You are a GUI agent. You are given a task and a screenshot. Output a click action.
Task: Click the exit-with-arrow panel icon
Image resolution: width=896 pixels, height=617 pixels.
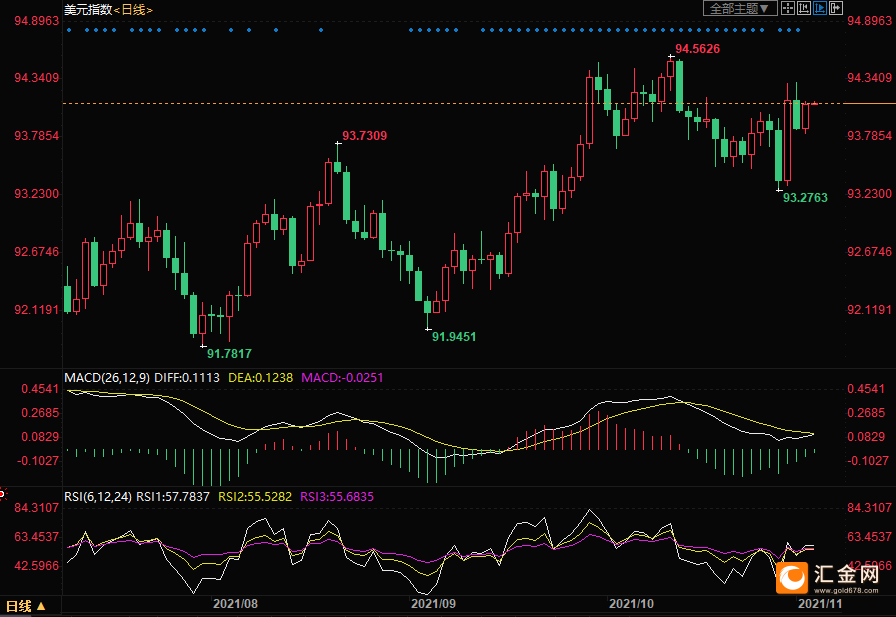(835, 8)
